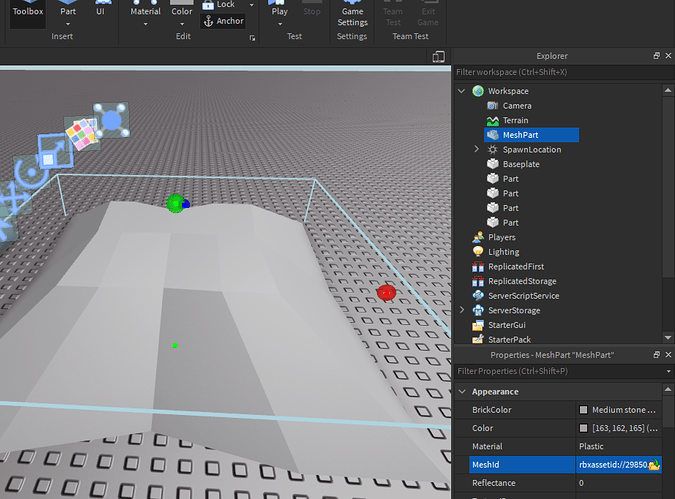Close the Explorer panel
The height and width of the screenshot is (499, 675).
point(668,56)
